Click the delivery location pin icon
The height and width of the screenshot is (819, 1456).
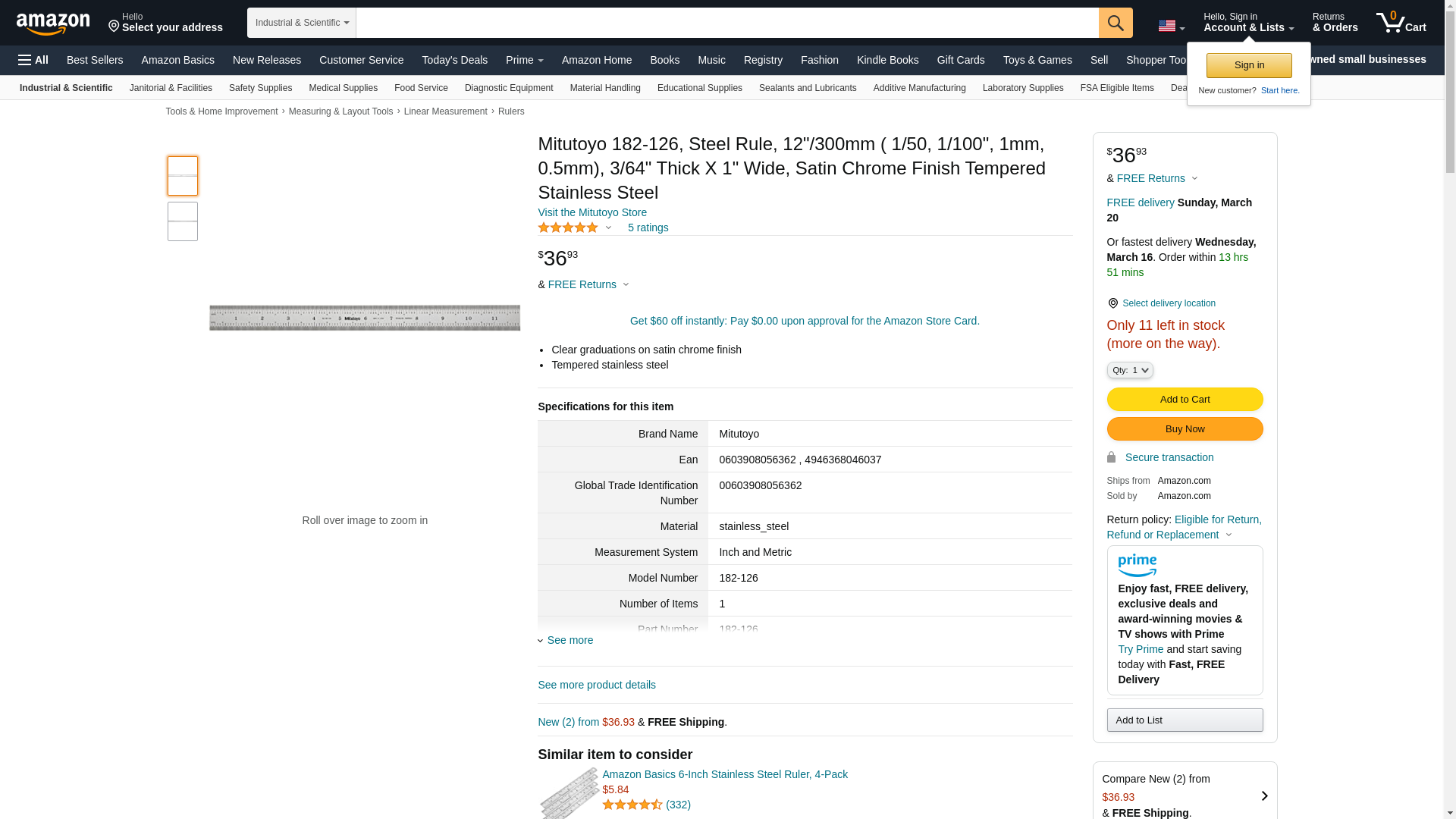[x=1112, y=303]
